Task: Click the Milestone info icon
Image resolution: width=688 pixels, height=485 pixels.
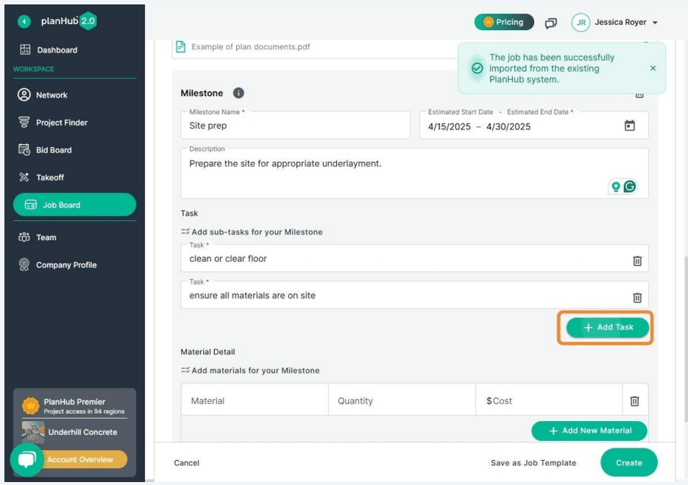Action: pyautogui.click(x=238, y=93)
